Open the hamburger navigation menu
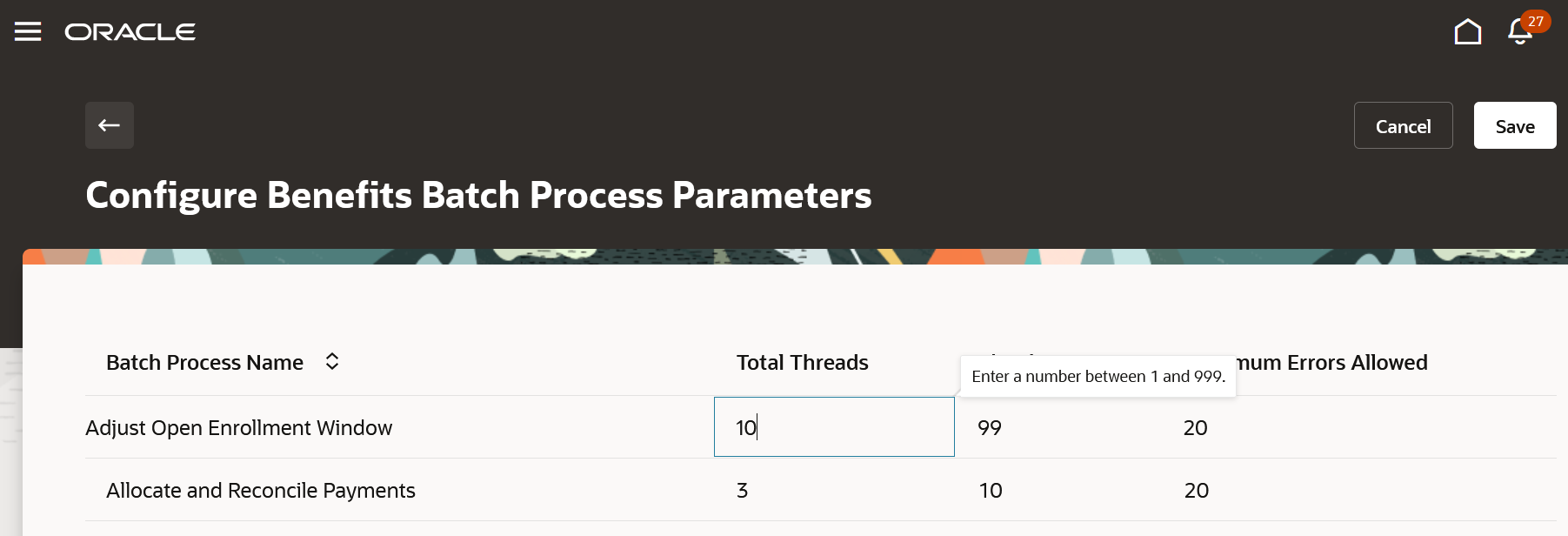The height and width of the screenshot is (536, 1568). click(28, 32)
